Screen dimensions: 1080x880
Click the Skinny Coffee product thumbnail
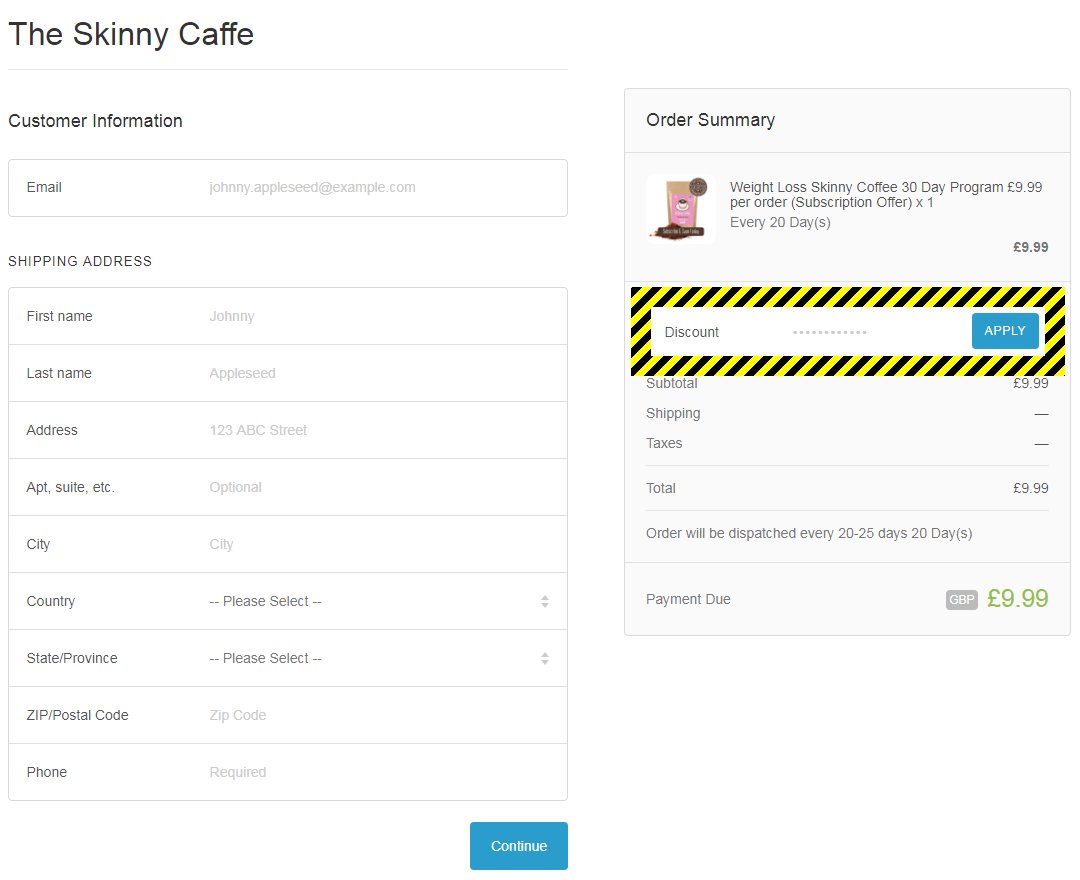(x=681, y=209)
